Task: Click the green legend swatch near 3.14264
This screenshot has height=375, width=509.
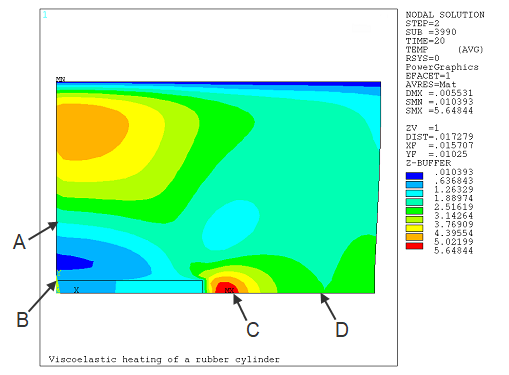Action: tap(414, 211)
